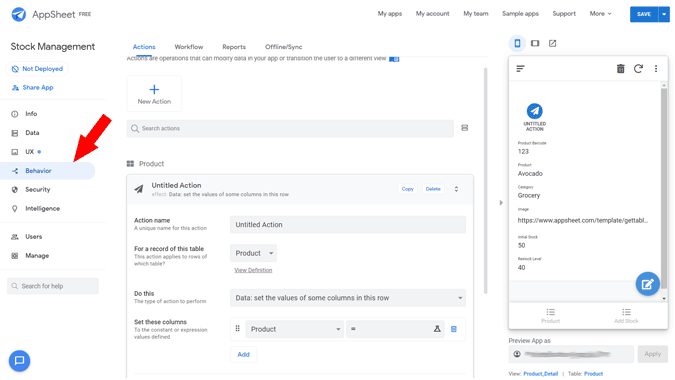Click the sync refresh icon in preview
Viewport: 675px width, 380px height.
[x=638, y=69]
